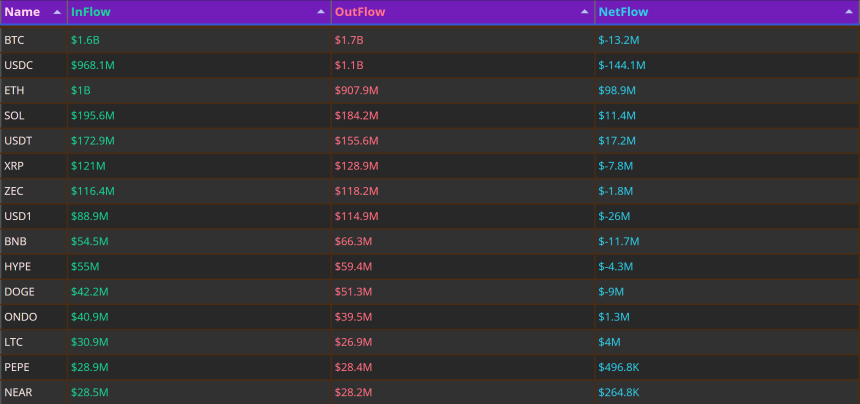Image resolution: width=860 pixels, height=404 pixels.
Task: Select the BNB row name
Action: (15, 242)
